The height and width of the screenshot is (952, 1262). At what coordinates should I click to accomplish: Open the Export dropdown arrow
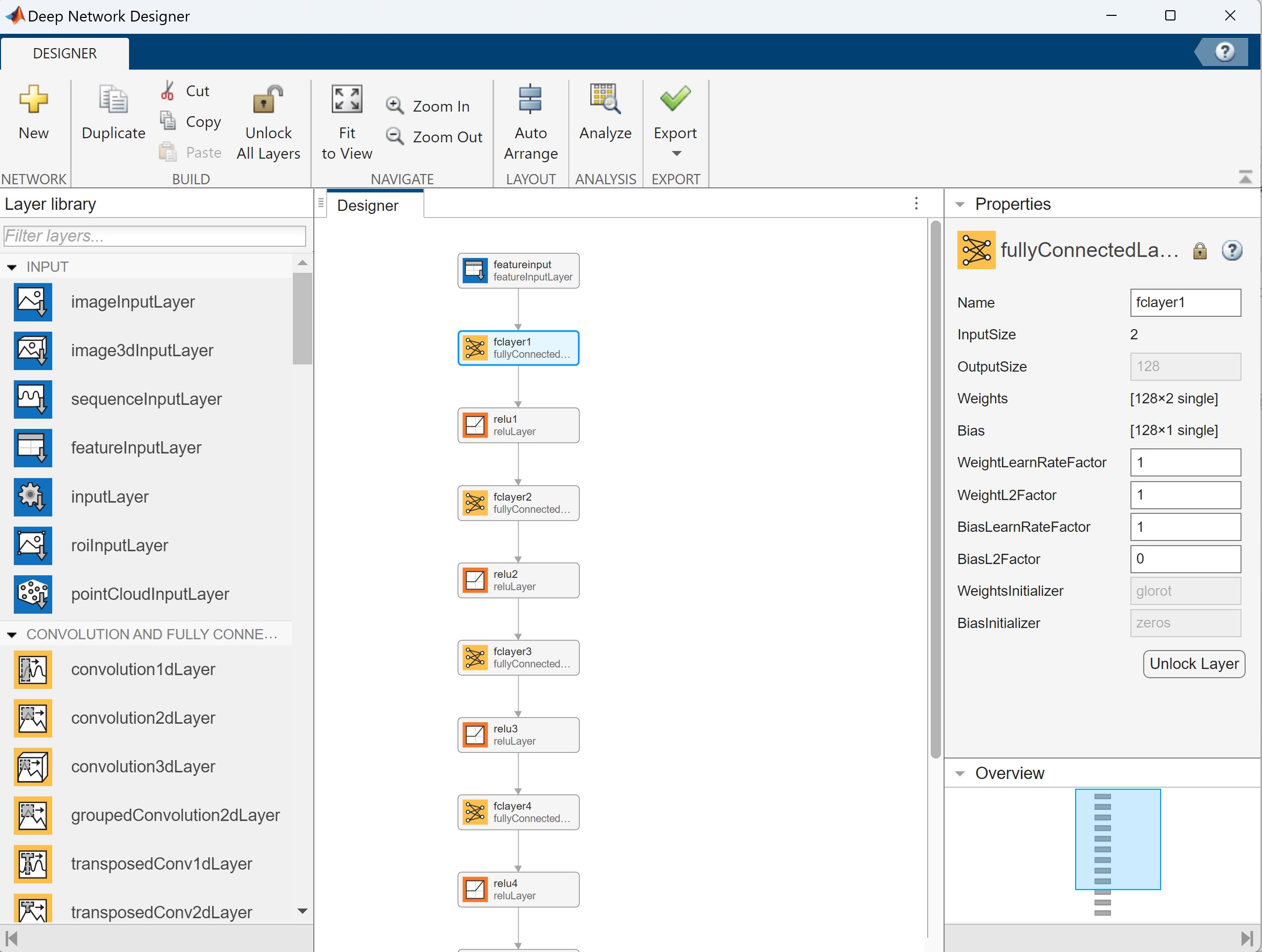676,154
